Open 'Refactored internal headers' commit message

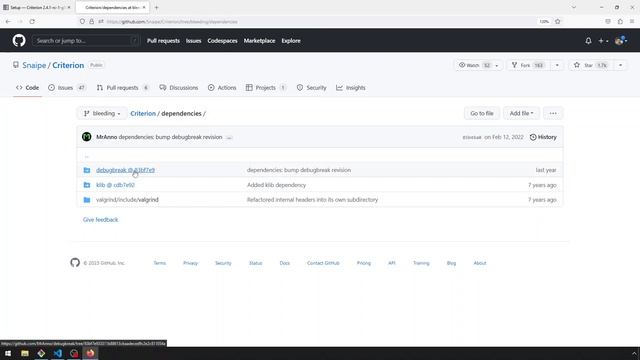pos(312,200)
